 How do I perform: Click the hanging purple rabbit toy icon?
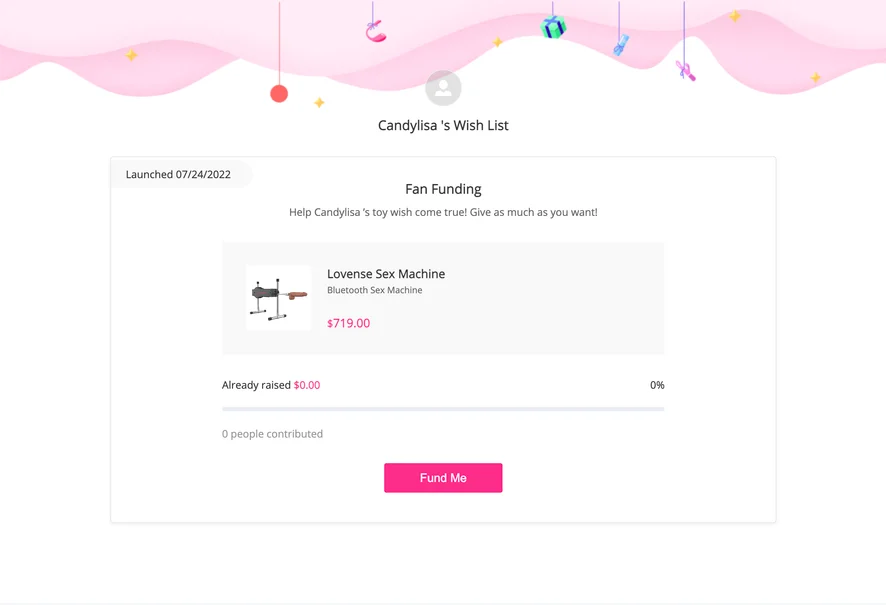[685, 71]
